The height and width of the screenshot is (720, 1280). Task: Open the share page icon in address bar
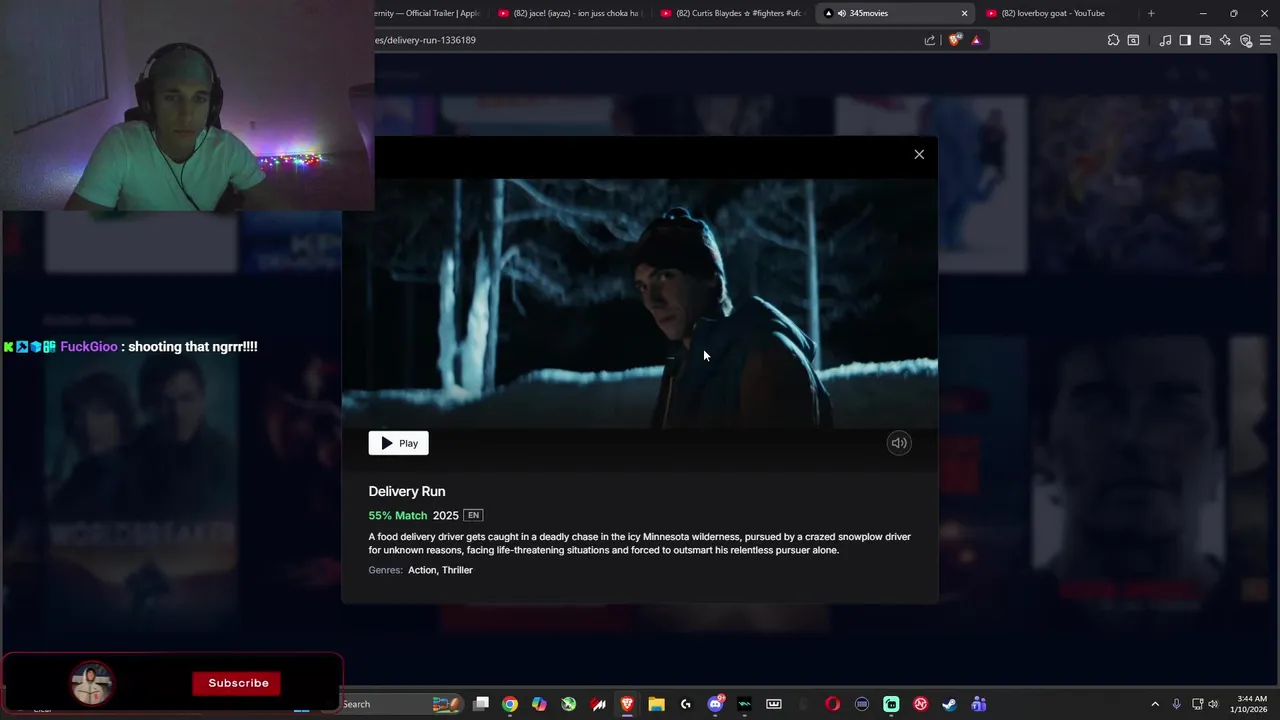[930, 40]
